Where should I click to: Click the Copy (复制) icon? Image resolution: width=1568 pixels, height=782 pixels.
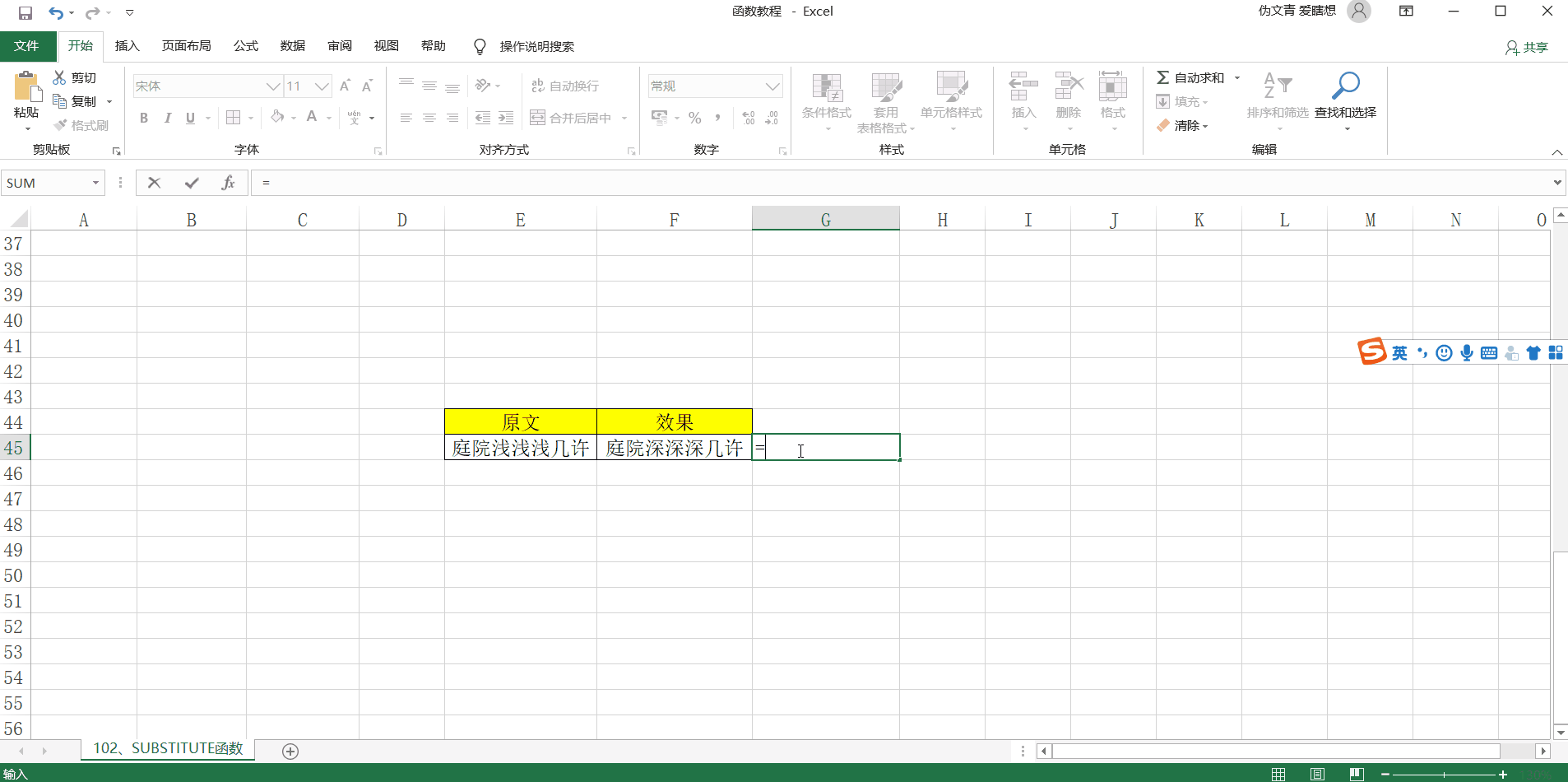point(59,101)
